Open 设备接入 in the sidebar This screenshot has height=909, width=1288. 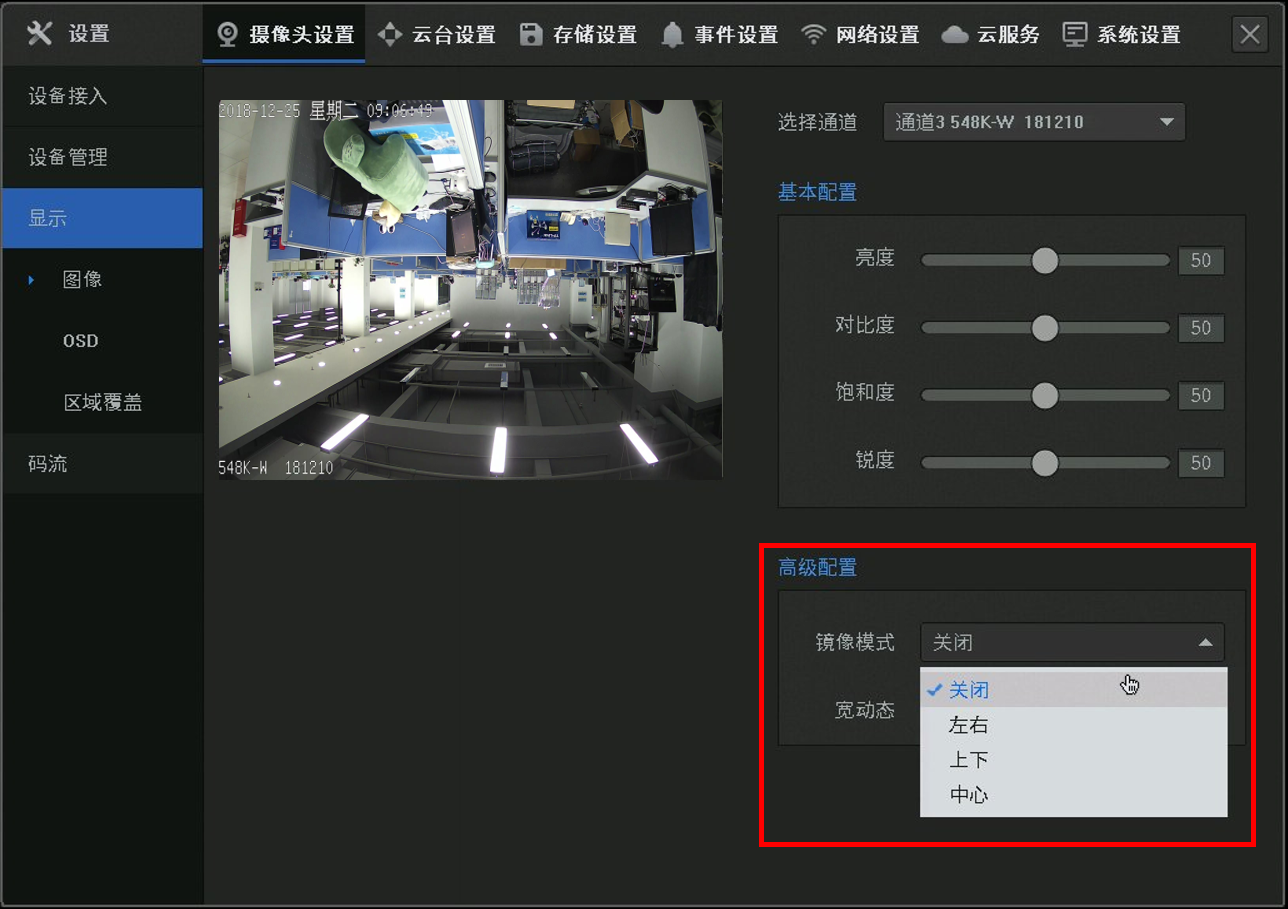[68, 96]
